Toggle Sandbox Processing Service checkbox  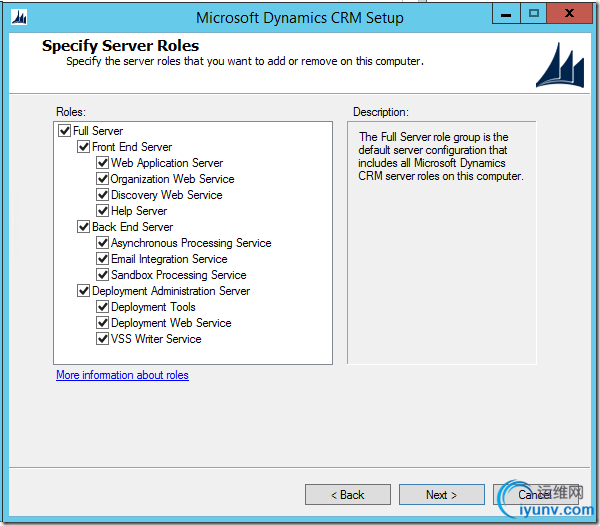click(x=102, y=275)
